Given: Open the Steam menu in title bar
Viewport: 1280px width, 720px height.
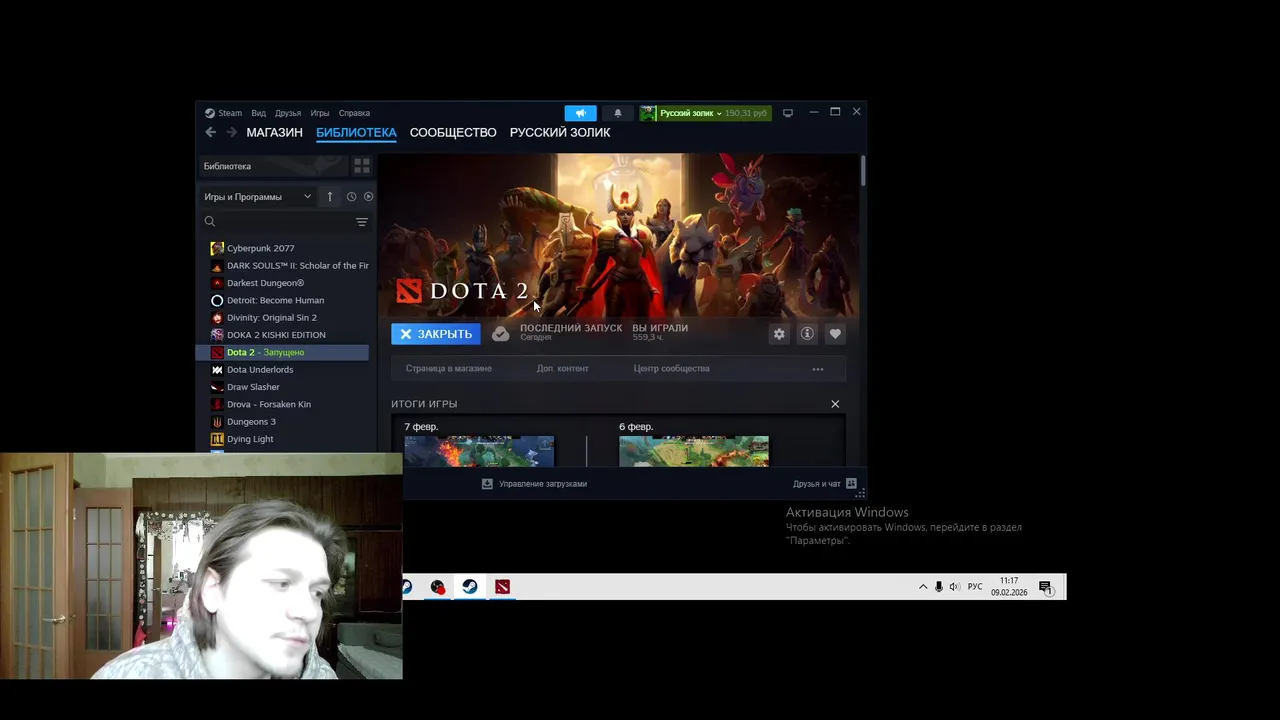Looking at the screenshot, I should click(x=223, y=113).
